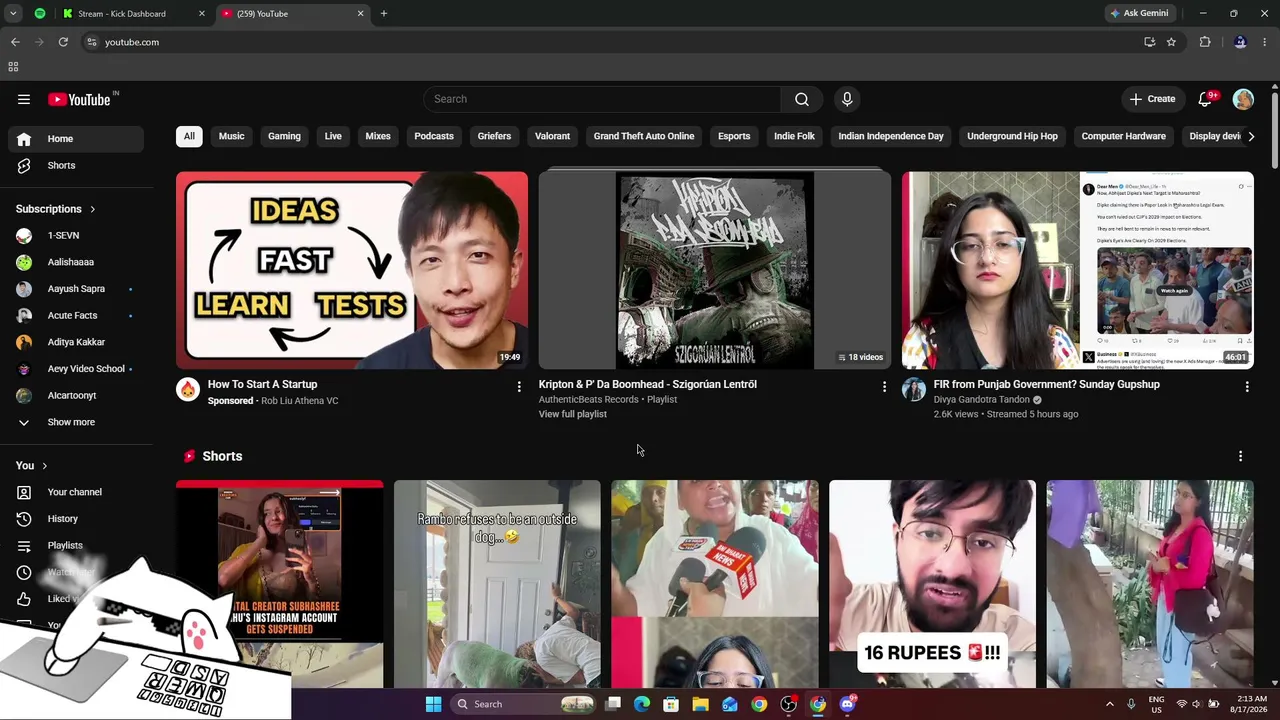Open options for How To Start A Startup
Screen dimensions: 1280x720
pyautogui.click(x=519, y=386)
